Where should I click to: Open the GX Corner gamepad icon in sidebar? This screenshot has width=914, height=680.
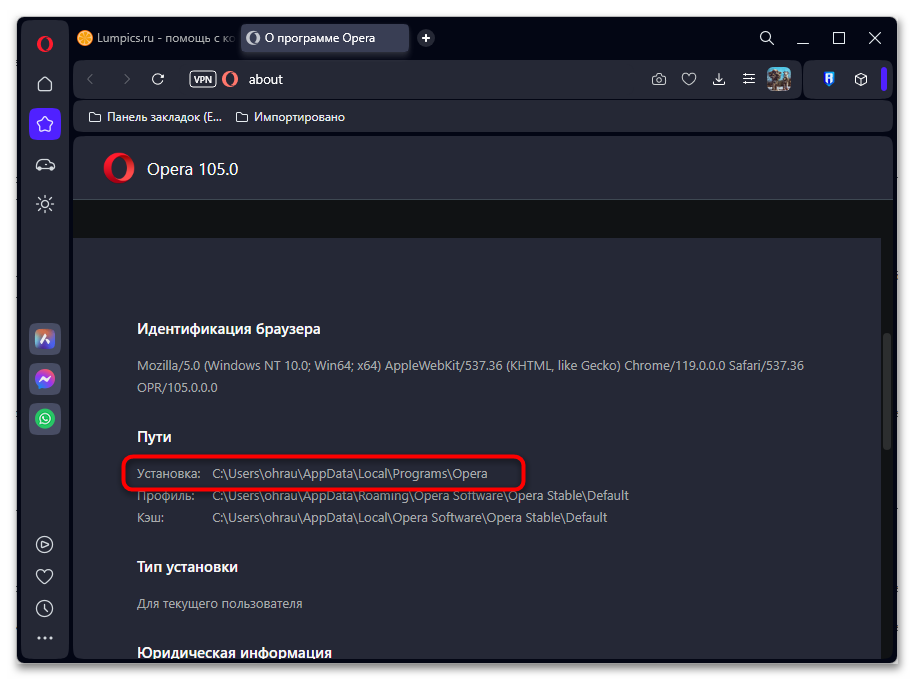(45, 165)
